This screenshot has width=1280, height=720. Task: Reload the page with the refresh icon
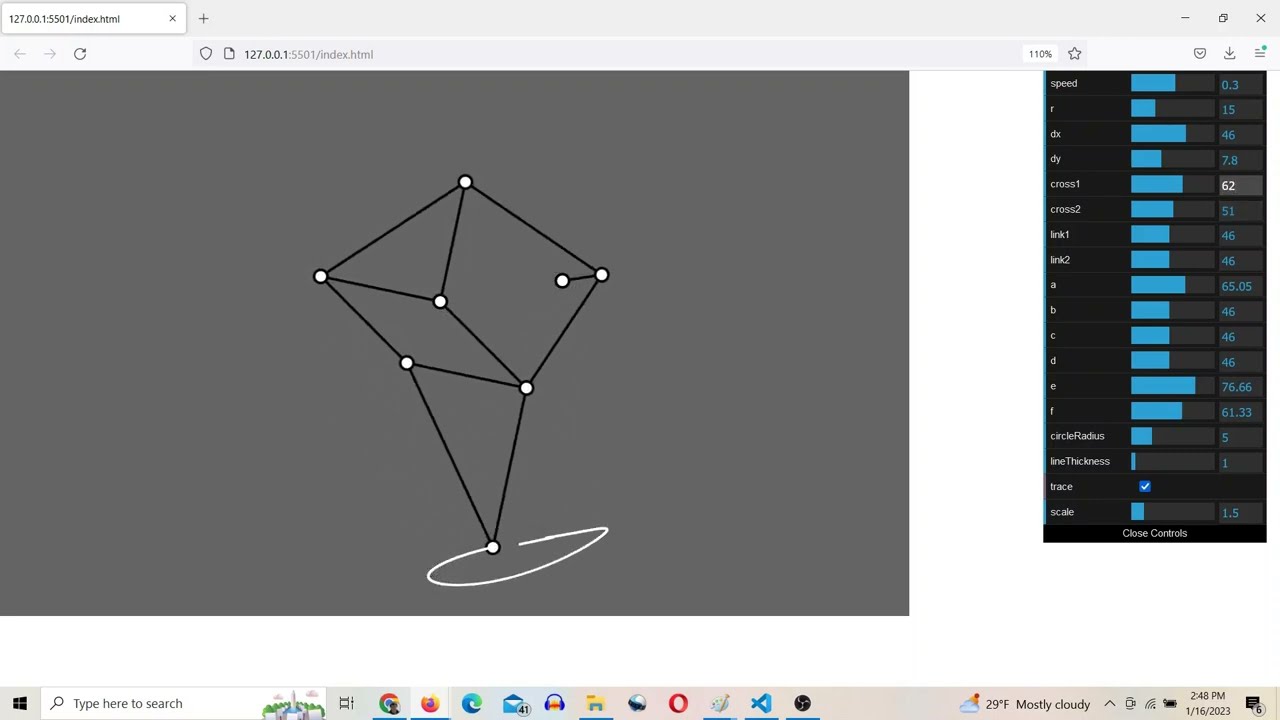pyautogui.click(x=80, y=54)
